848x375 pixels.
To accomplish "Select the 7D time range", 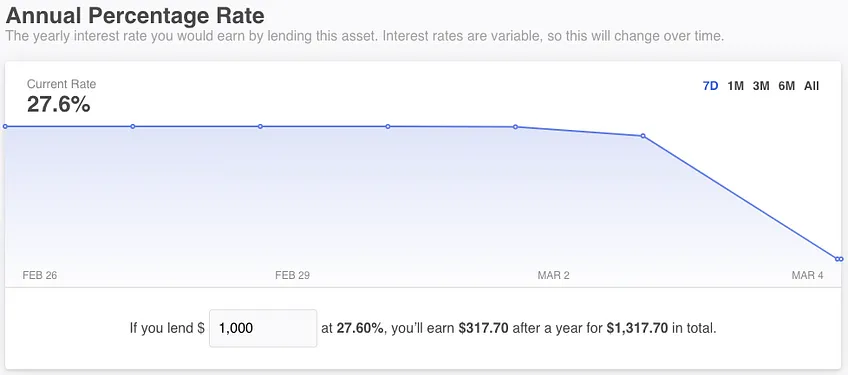I will click(x=710, y=85).
